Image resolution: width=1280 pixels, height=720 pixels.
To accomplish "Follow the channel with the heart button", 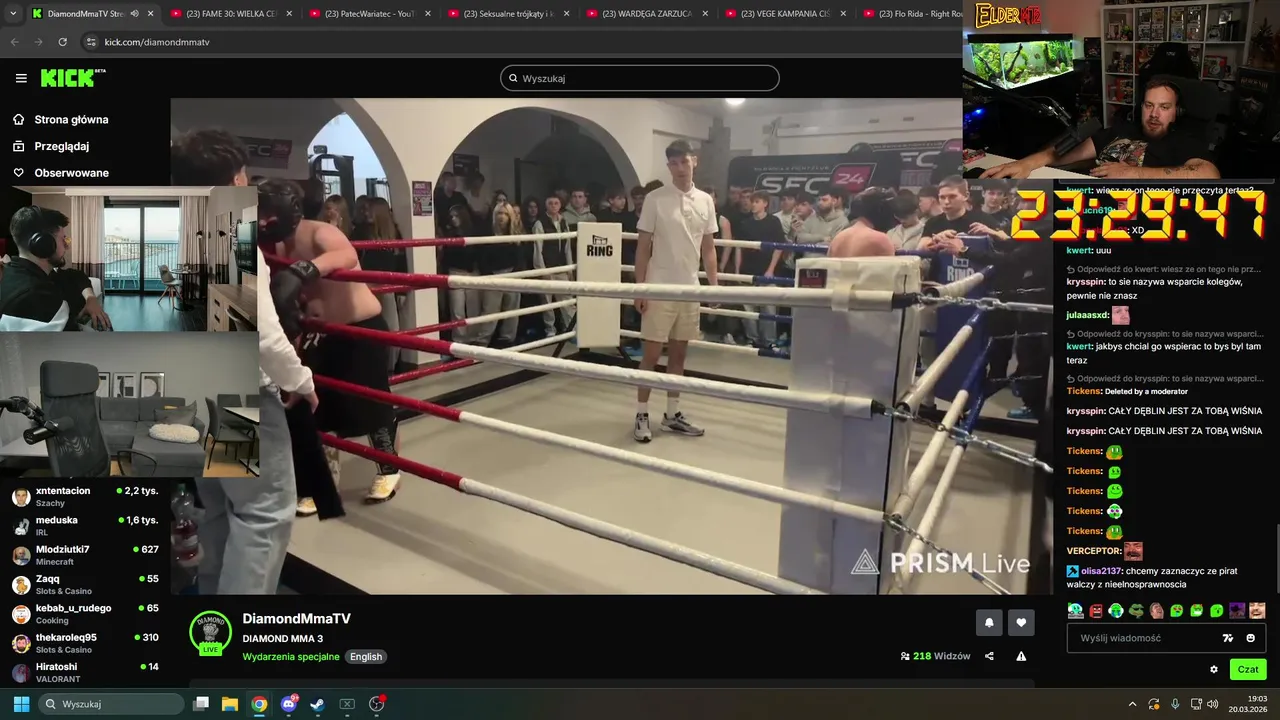I will tap(1021, 622).
